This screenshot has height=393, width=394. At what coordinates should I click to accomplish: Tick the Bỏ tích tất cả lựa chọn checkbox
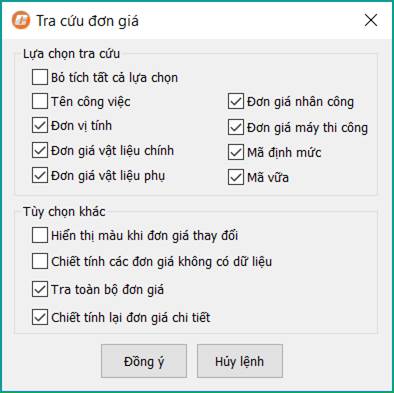click(40, 77)
